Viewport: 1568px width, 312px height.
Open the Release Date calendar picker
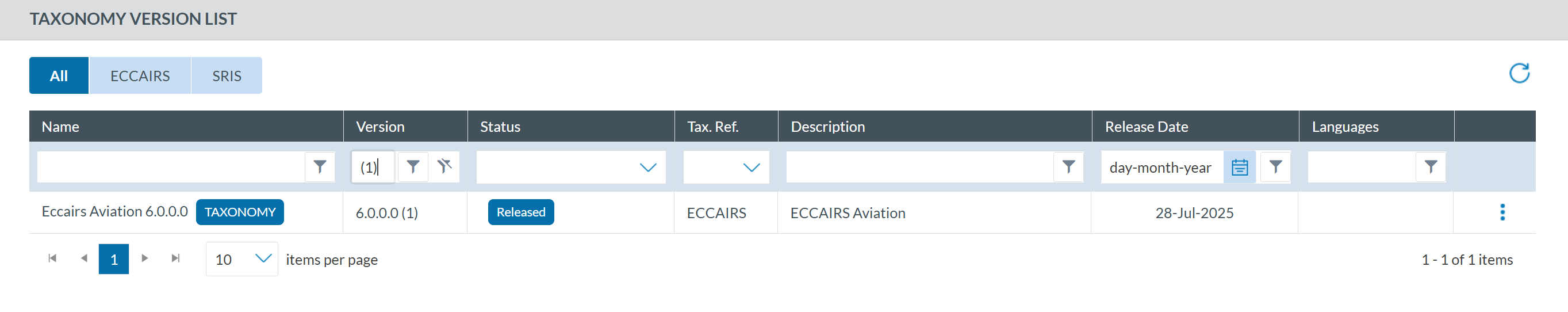1239,167
